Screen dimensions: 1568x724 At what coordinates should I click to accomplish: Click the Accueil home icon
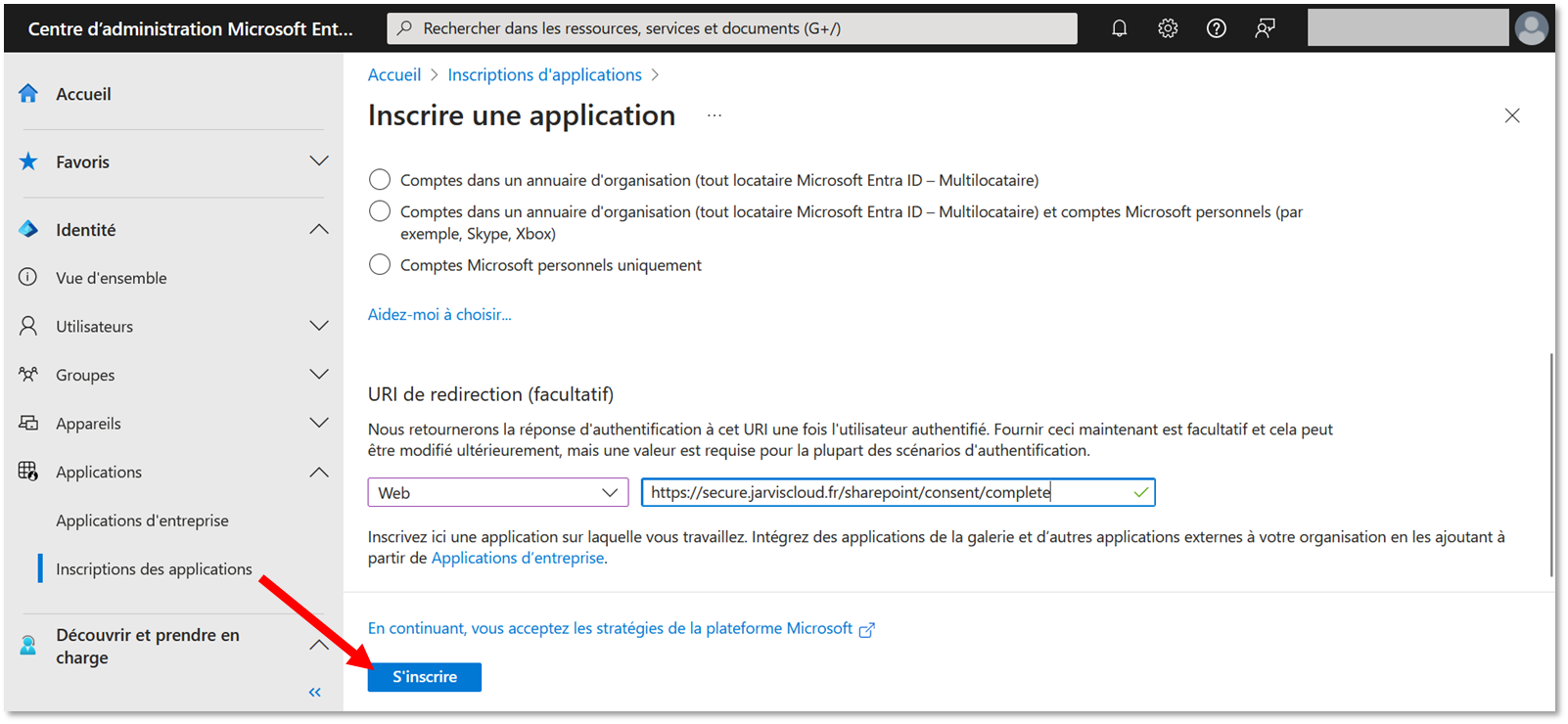coord(28,94)
